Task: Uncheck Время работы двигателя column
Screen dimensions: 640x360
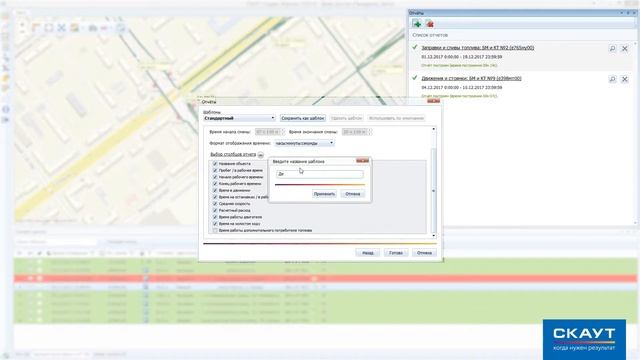Action: pos(215,217)
